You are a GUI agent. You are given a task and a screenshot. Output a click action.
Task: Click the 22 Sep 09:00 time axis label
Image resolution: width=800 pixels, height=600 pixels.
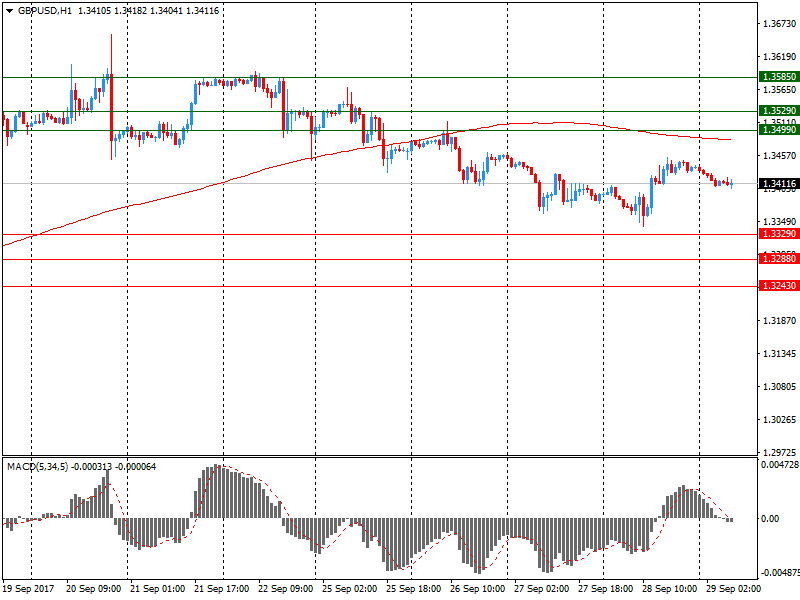pyautogui.click(x=286, y=589)
